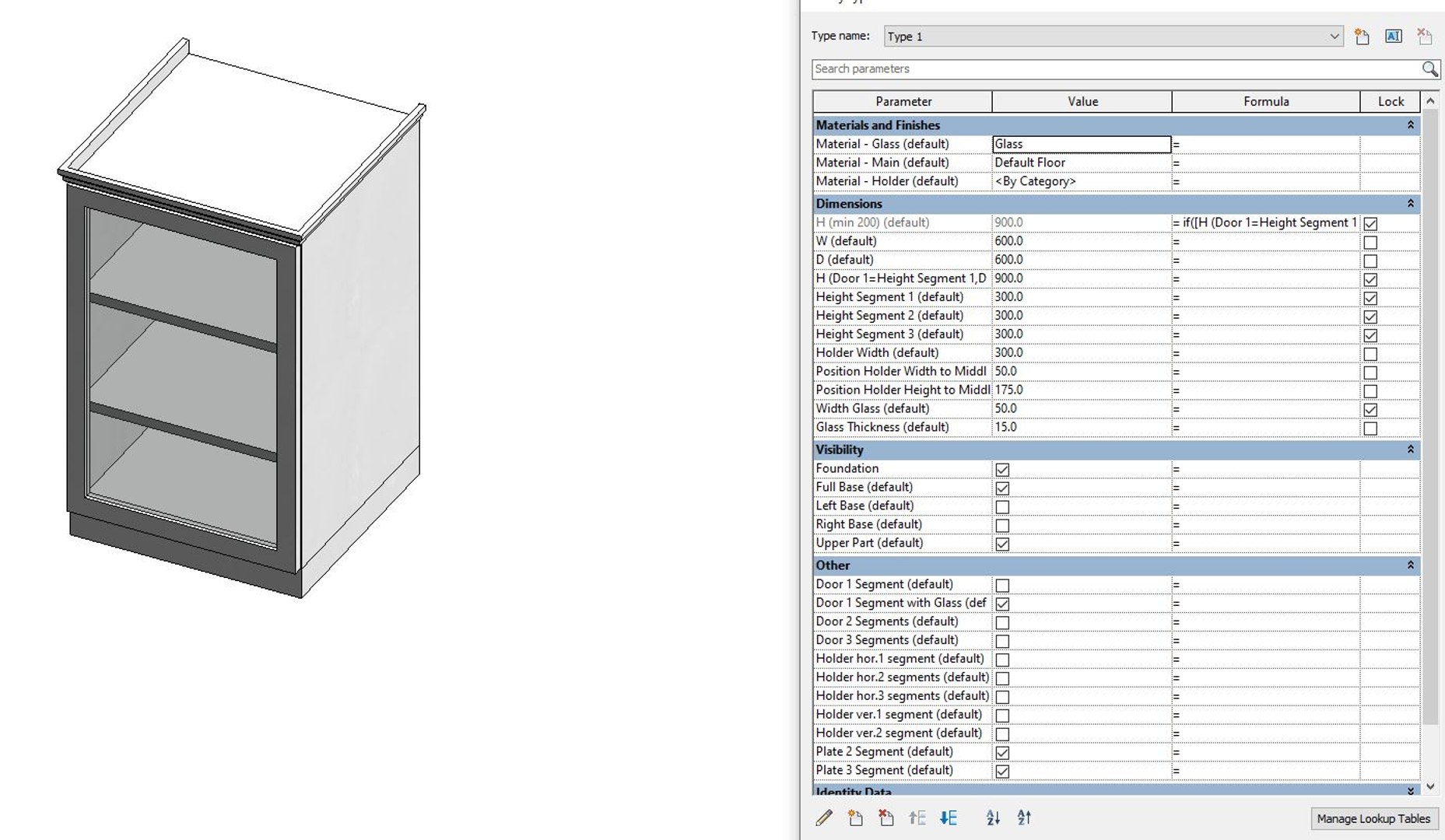This screenshot has width=1445, height=840.
Task: Click the Manage Lookup Tables button
Action: click(x=1373, y=818)
